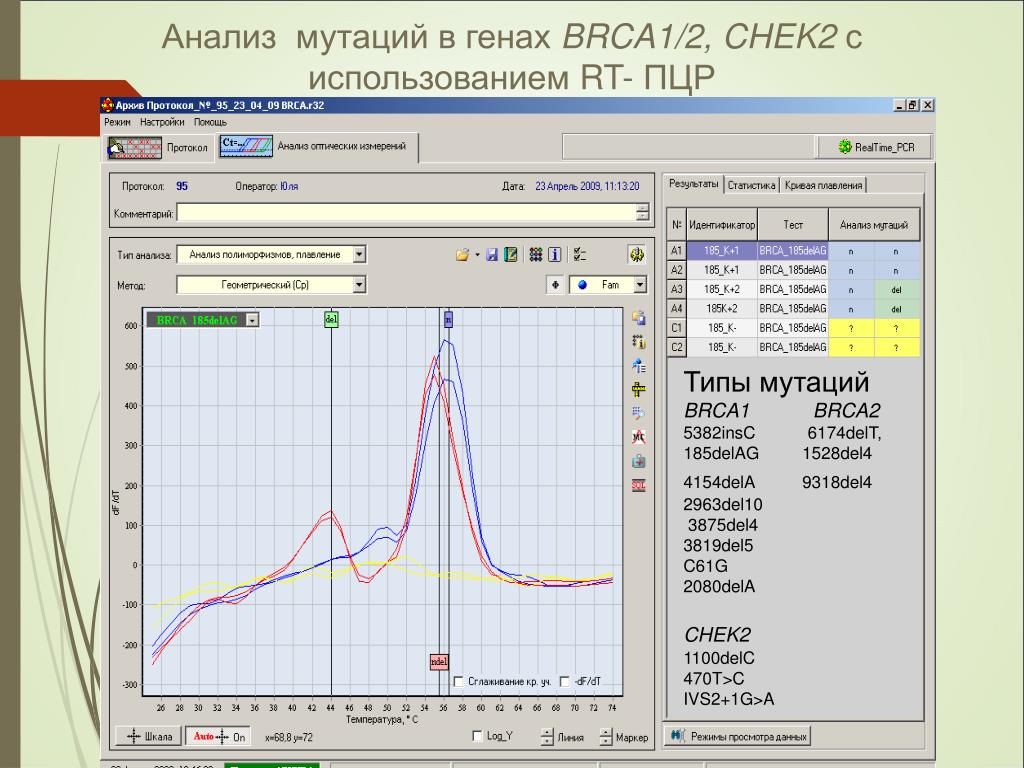Open the Помощь menu
Screen dimensions: 1024x768
[x=210, y=122]
